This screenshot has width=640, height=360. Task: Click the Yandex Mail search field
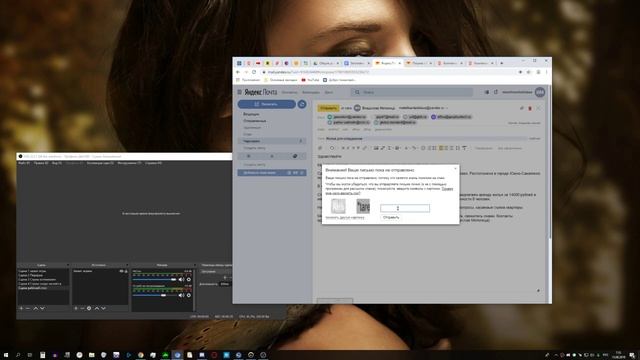412,92
